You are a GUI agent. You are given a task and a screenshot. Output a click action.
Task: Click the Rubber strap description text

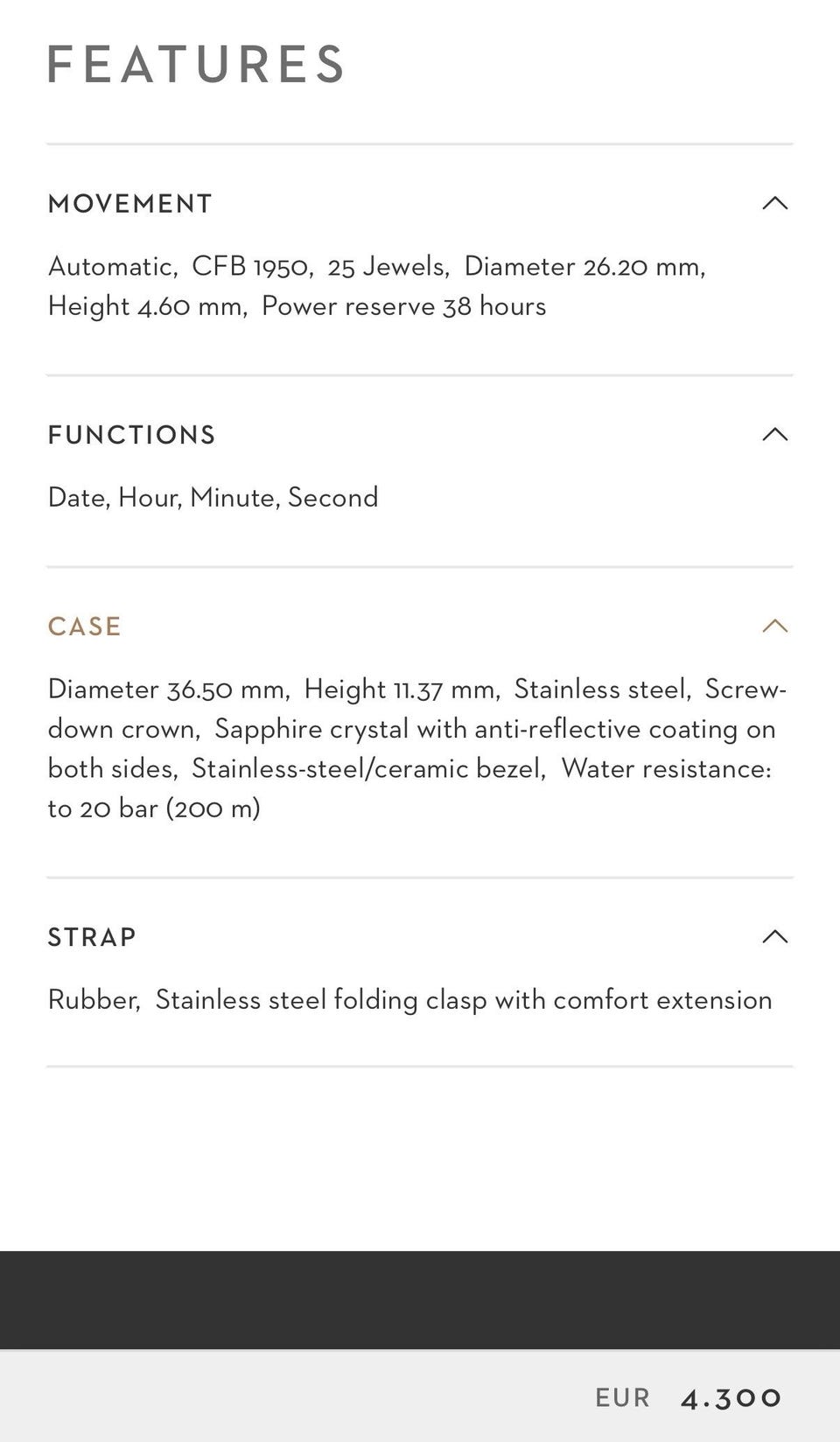94,1000
